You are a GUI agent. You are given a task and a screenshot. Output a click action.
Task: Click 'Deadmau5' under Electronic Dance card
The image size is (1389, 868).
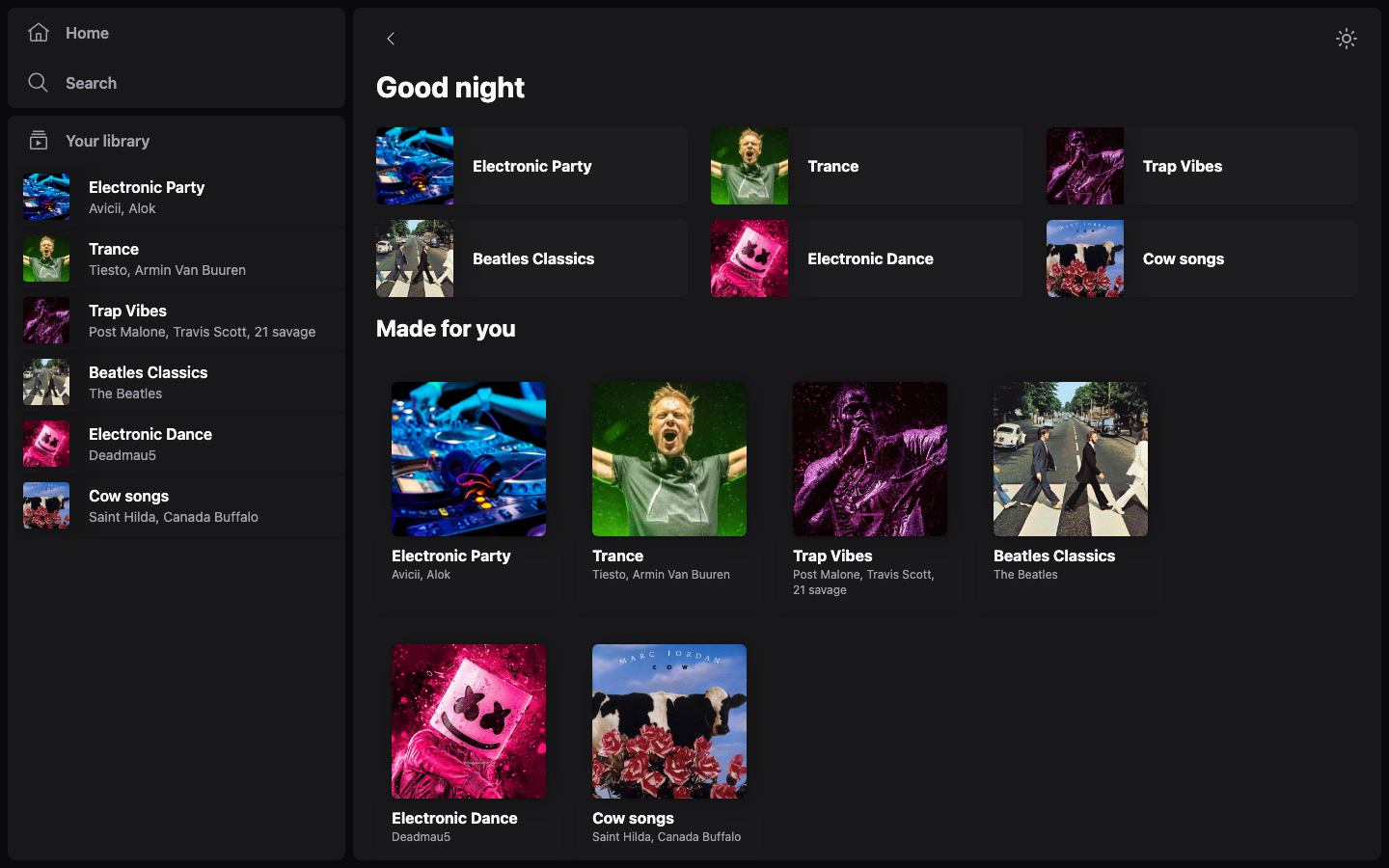tap(421, 837)
